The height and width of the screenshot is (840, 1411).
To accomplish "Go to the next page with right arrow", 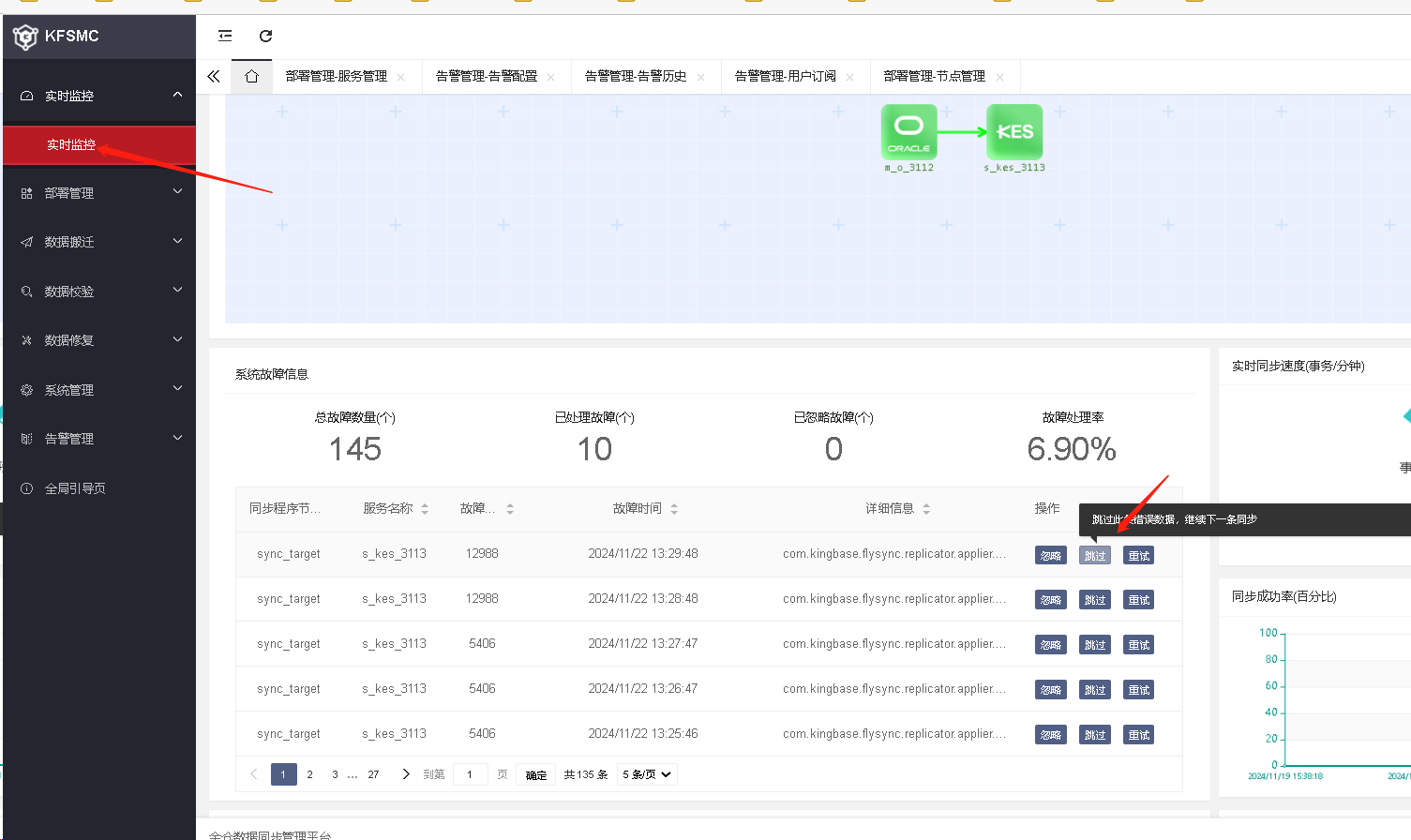I will [x=405, y=774].
